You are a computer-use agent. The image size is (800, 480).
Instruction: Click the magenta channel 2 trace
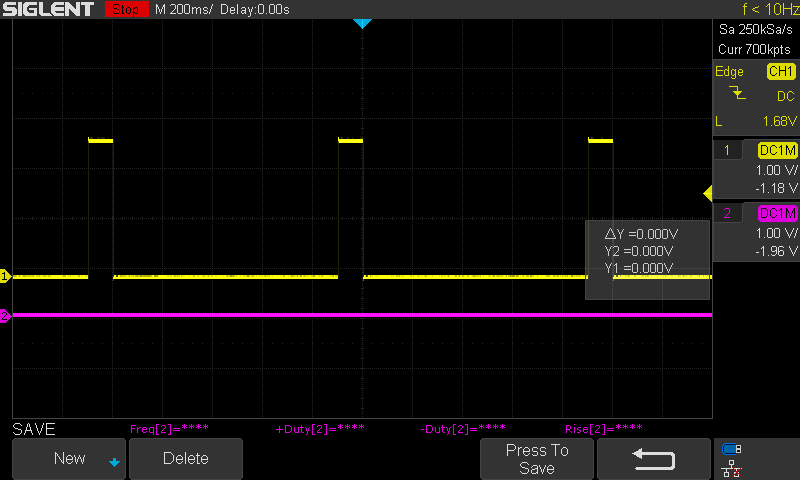tap(362, 315)
